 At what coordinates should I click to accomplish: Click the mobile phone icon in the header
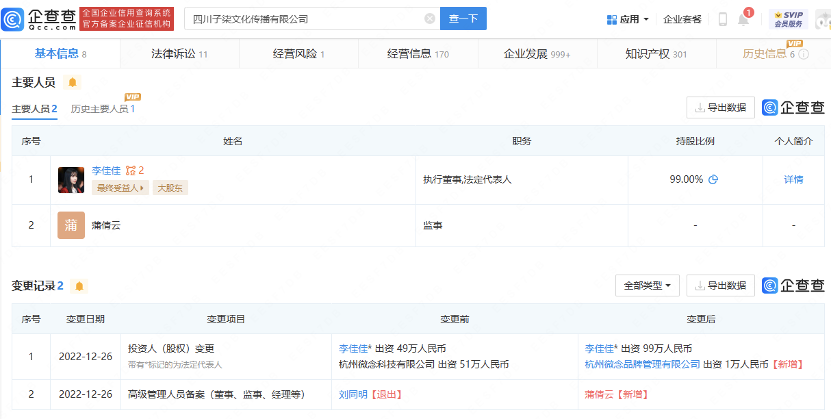click(x=722, y=19)
